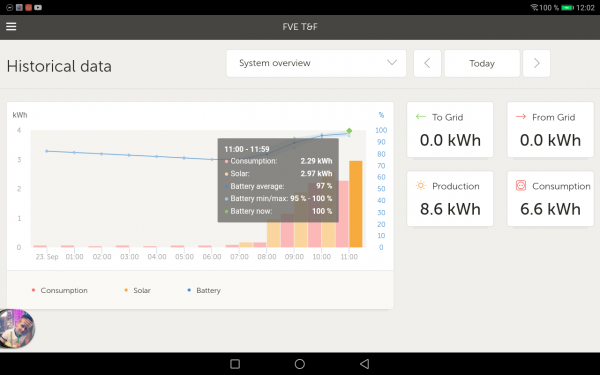This screenshot has height=375, width=600.
Task: Go to previous day with left arrow
Action: pos(427,63)
